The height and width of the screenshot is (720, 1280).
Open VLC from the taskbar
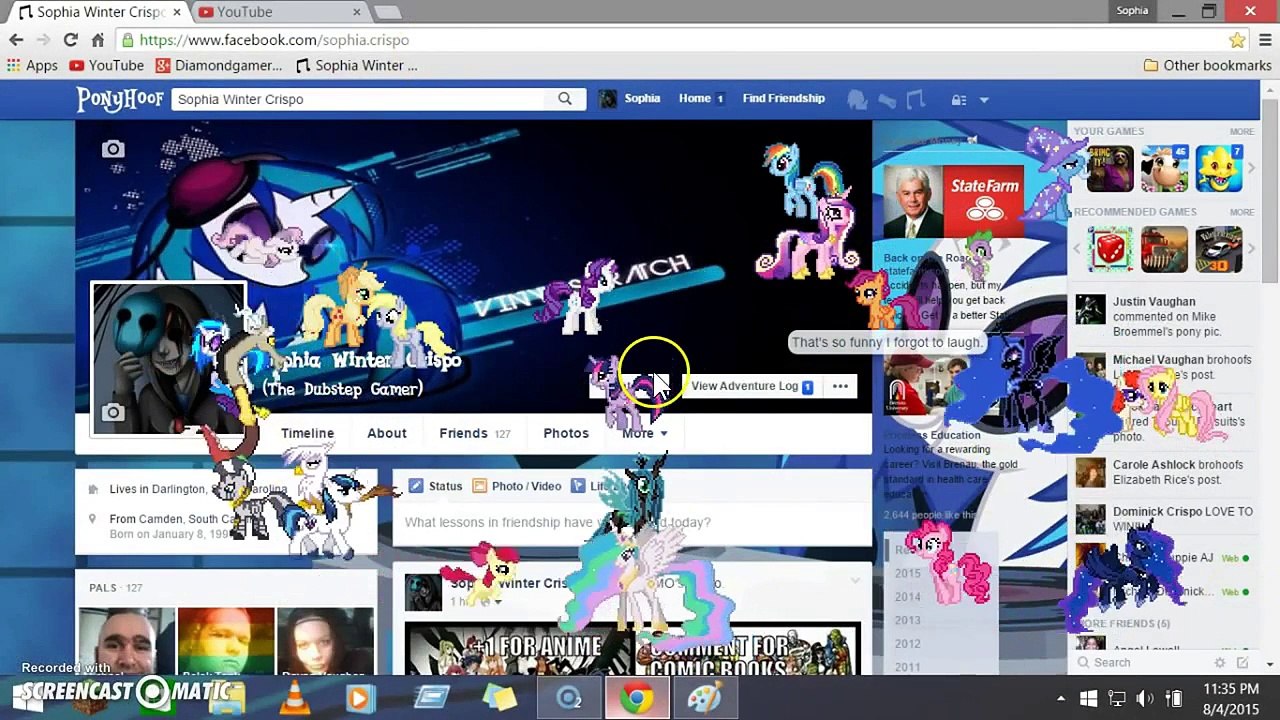point(294,696)
